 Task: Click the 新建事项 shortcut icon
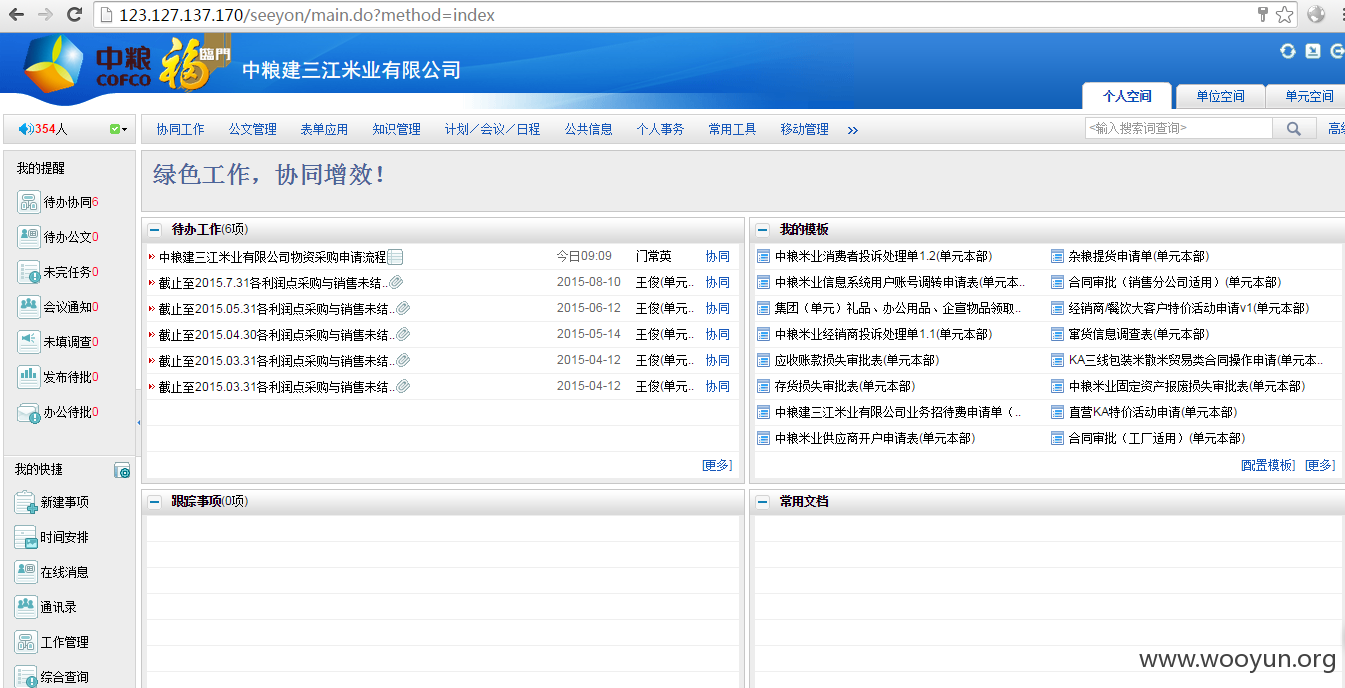26,502
